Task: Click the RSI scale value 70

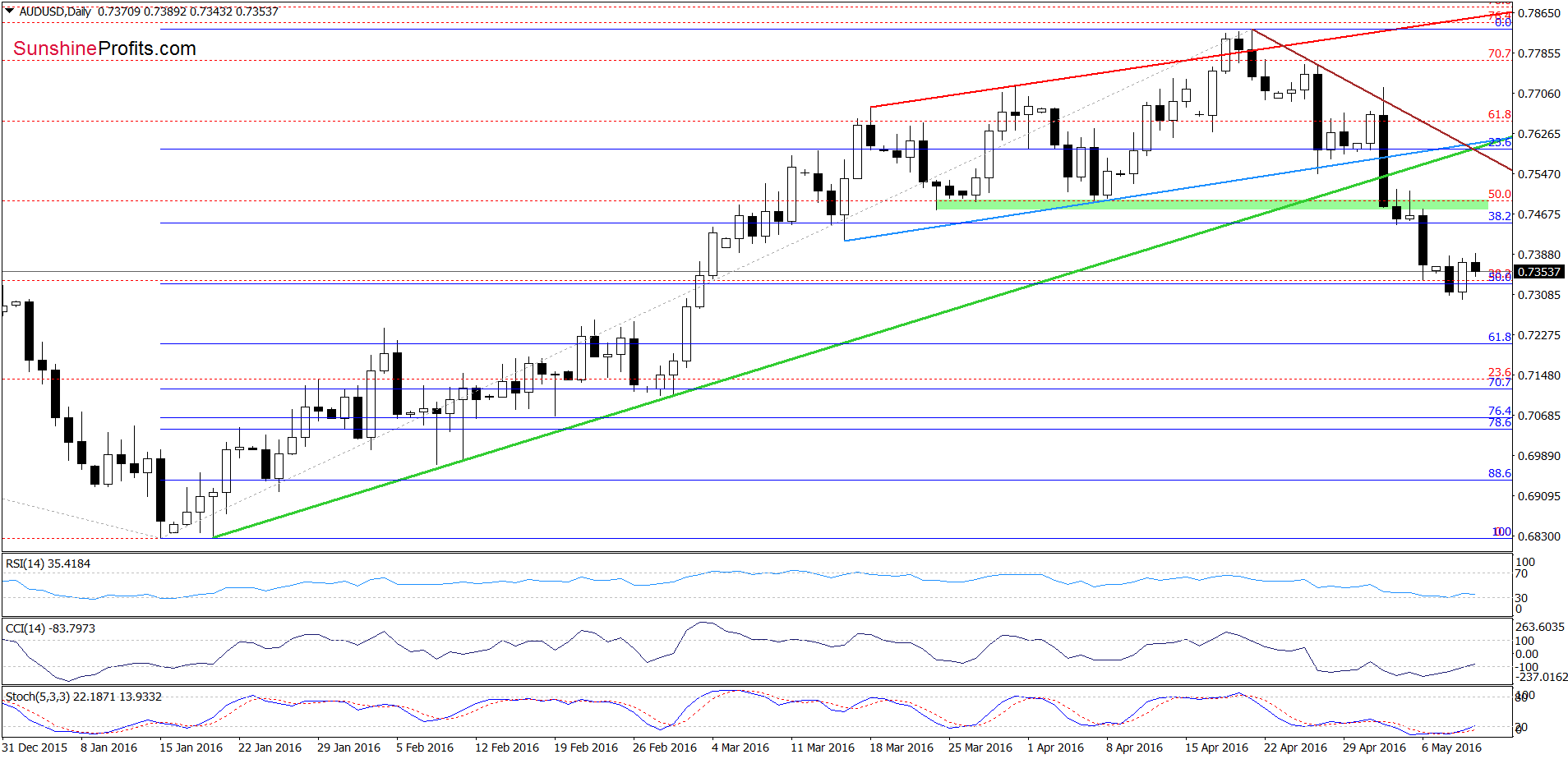Action: (x=1521, y=574)
